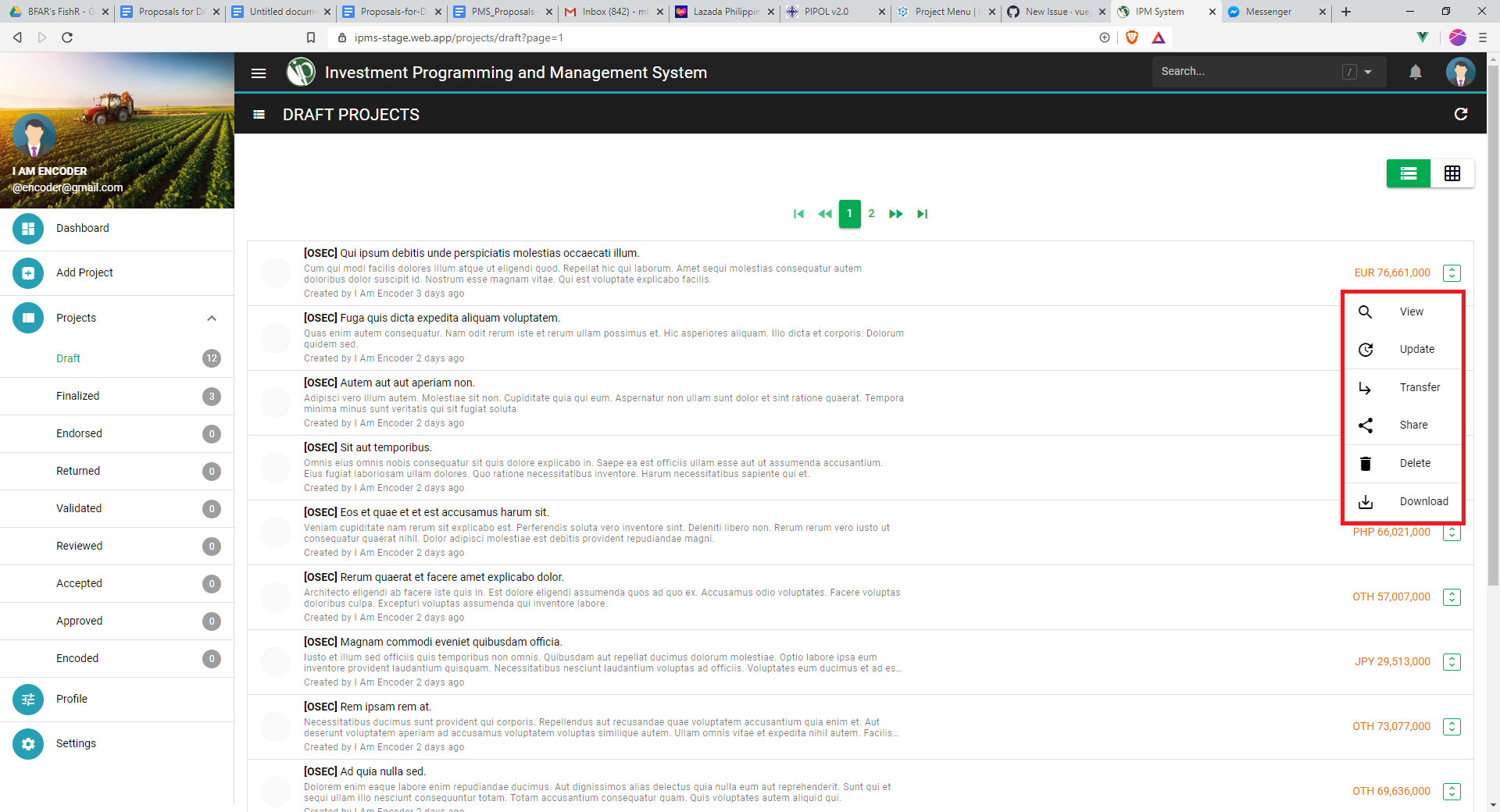Bookmark this page in browser
Viewport: 1500px width, 812px height.
coord(311,37)
